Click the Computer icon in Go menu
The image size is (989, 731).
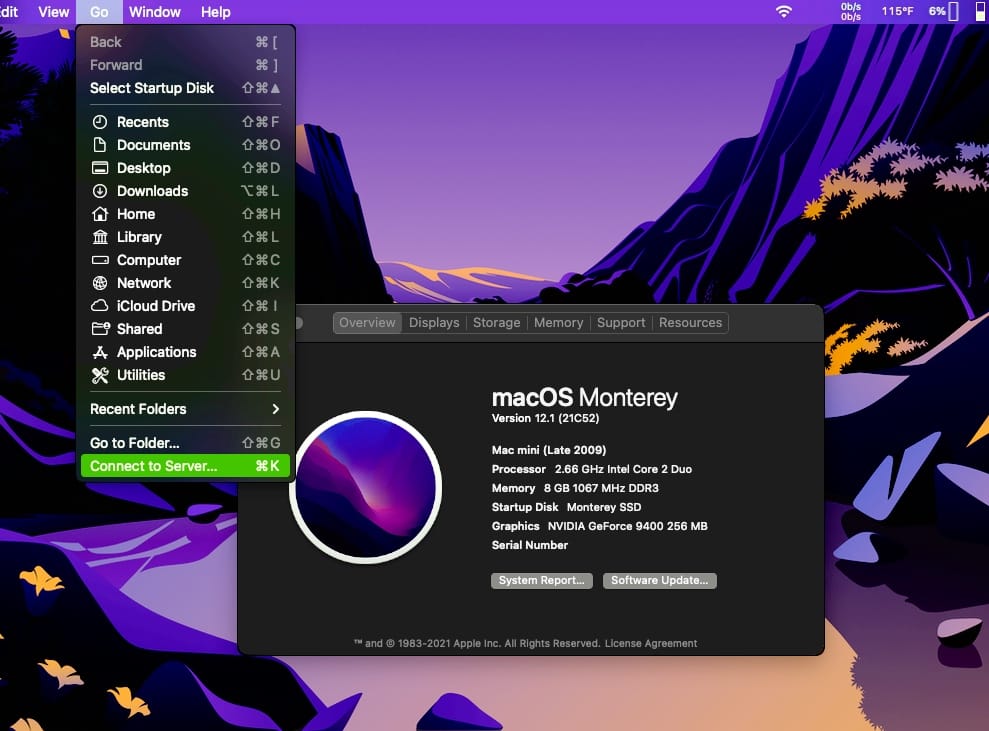point(100,260)
